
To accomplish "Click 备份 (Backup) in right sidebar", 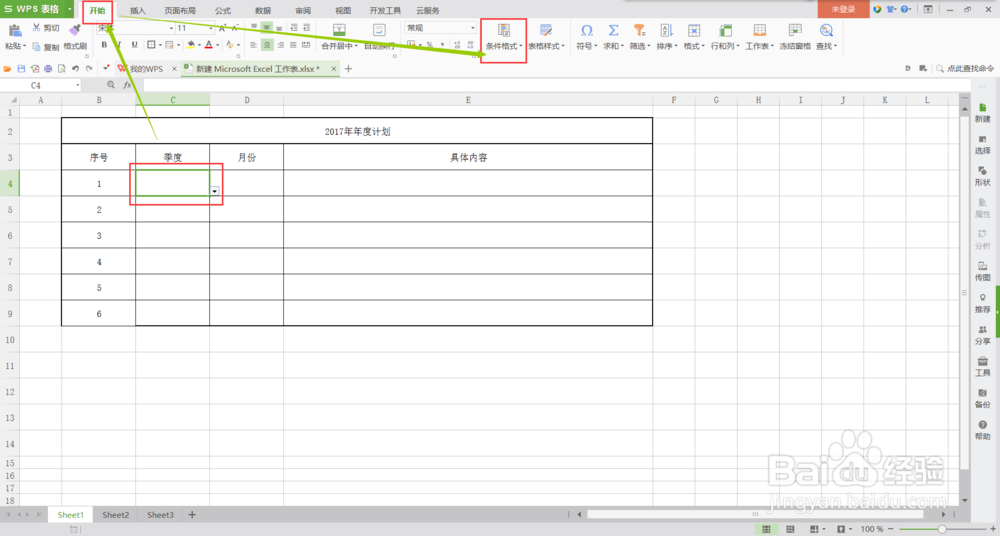I will 982,398.
